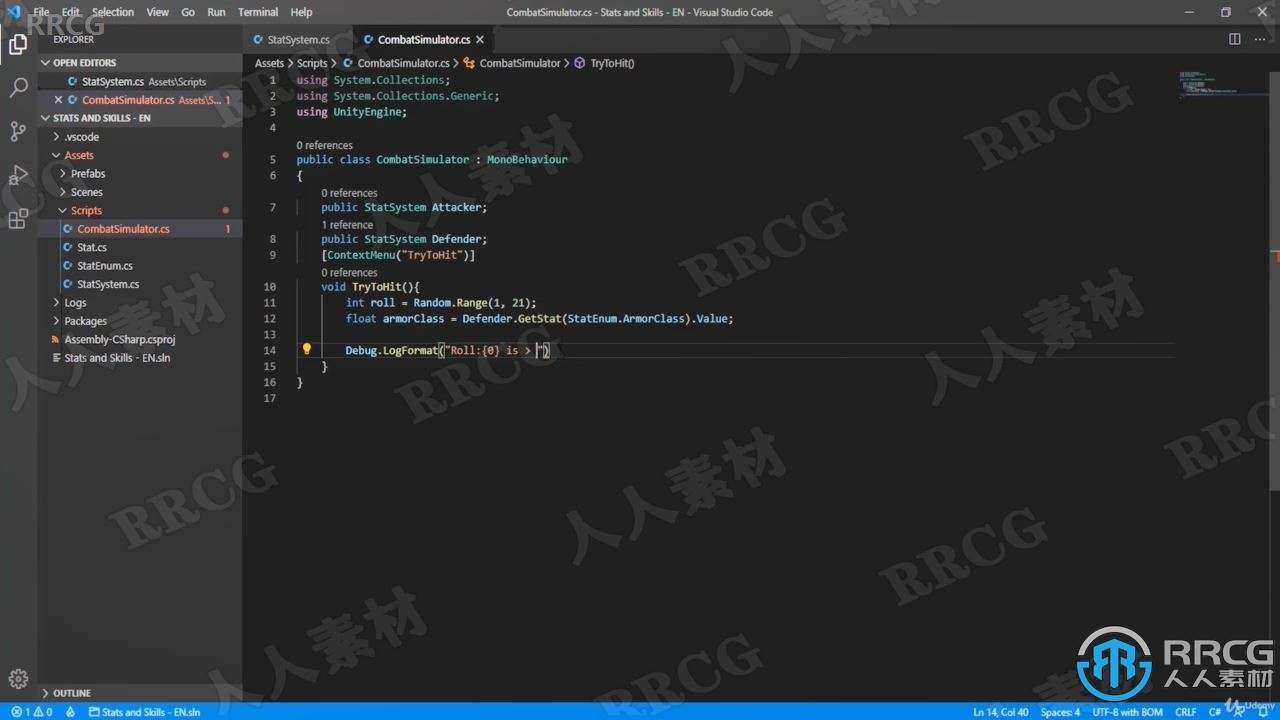The image size is (1280, 720).
Task: Click '0 references' above TryToHit method
Action: 349,272
